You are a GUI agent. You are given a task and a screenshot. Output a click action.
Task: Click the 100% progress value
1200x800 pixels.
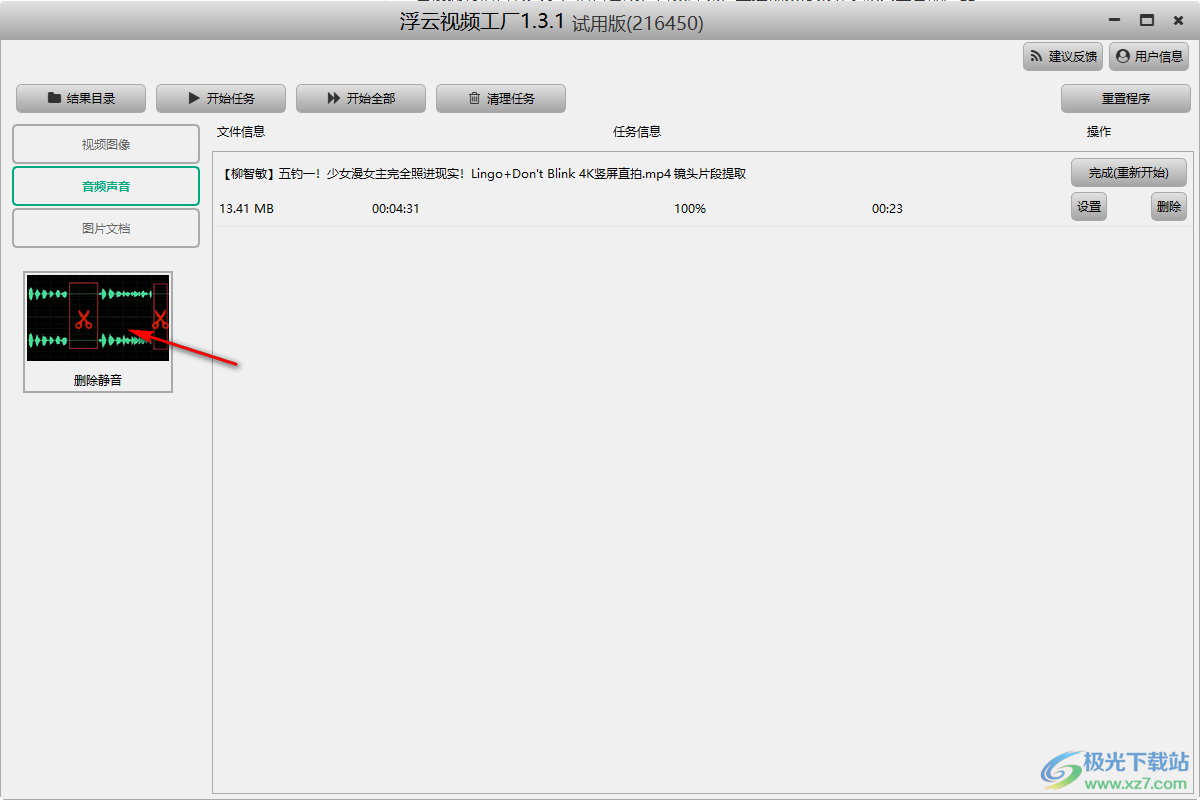click(x=690, y=209)
